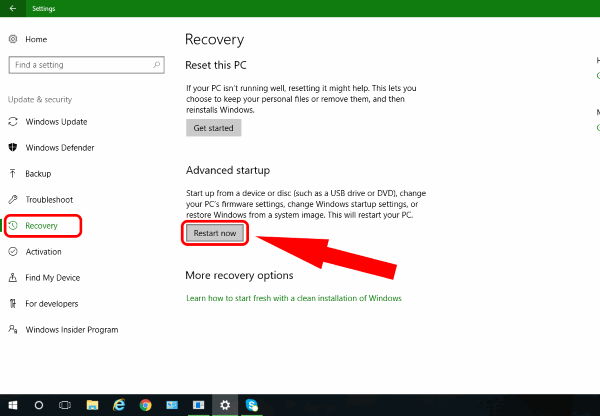Click the Windows Defender shield icon
This screenshot has height=416, width=600.
(x=13, y=147)
